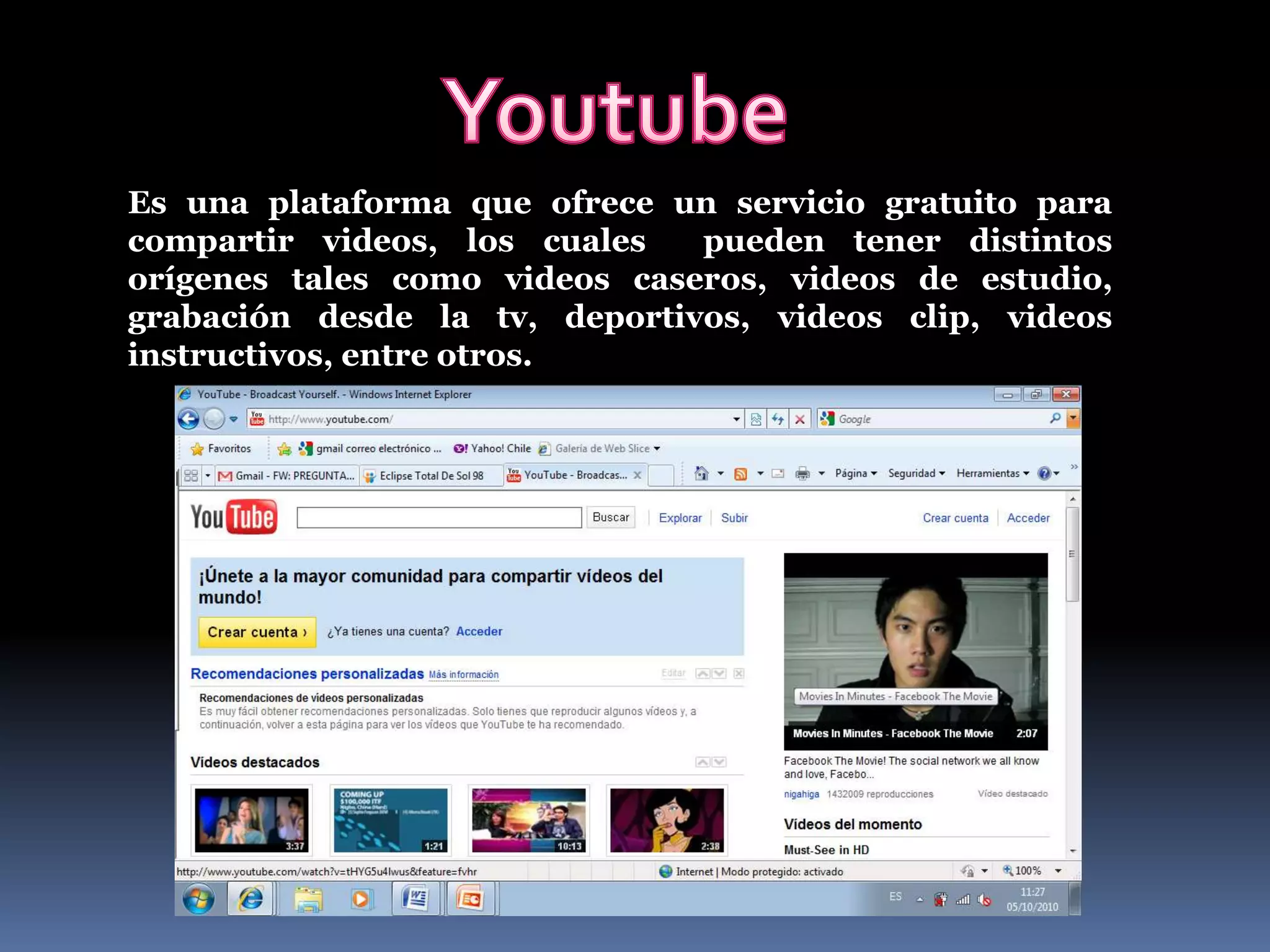The width and height of the screenshot is (1270, 952).
Task: Open the tab list dropdown arrow
Action: pyautogui.click(x=208, y=475)
